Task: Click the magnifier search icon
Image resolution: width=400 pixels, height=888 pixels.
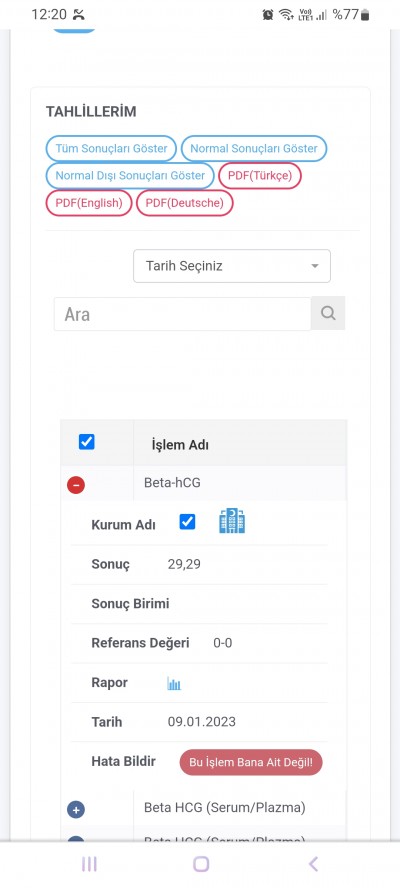Action: coord(328,313)
